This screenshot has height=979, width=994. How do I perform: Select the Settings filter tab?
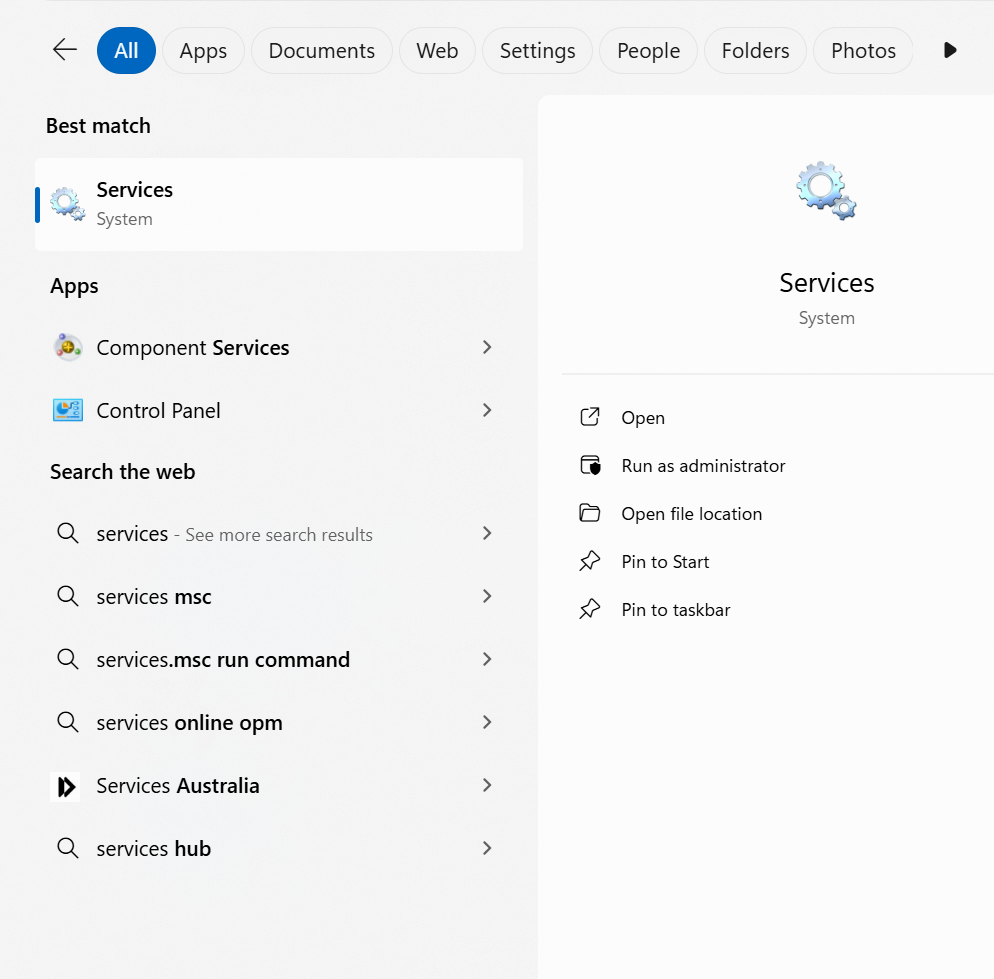pos(537,51)
